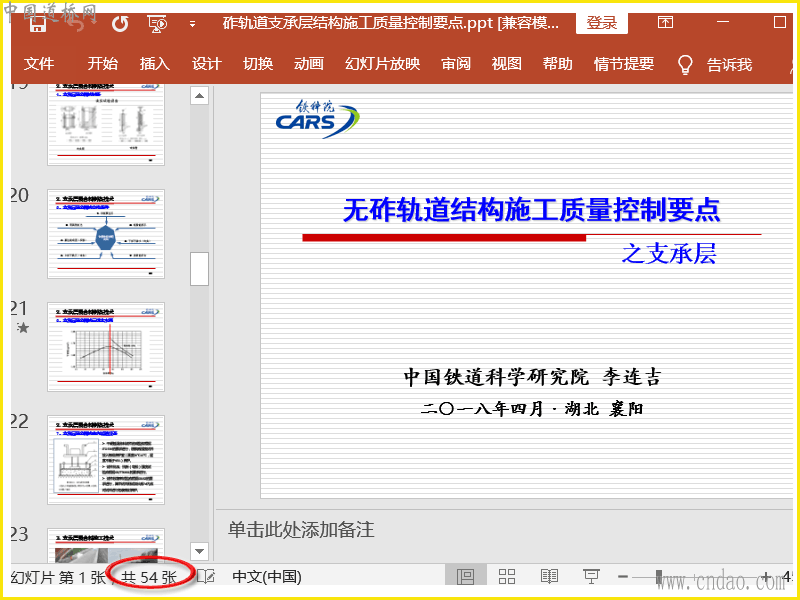The height and width of the screenshot is (600, 800).
Task: Select slide 22 thumbnail with cross-section drawing
Action: (106, 460)
